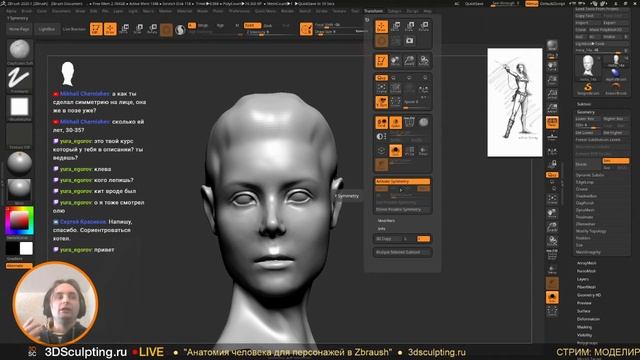Click Scroll icon on right shelf
The height and width of the screenshot is (360, 640).
tap(552, 67)
